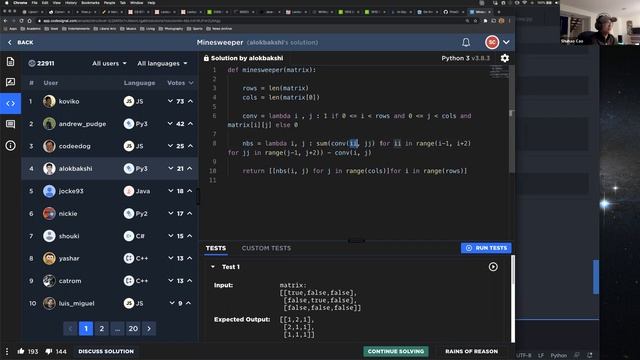640x360 pixels.
Task: Open the Bookmarks menu in menu bar
Action: [x=90, y=2]
